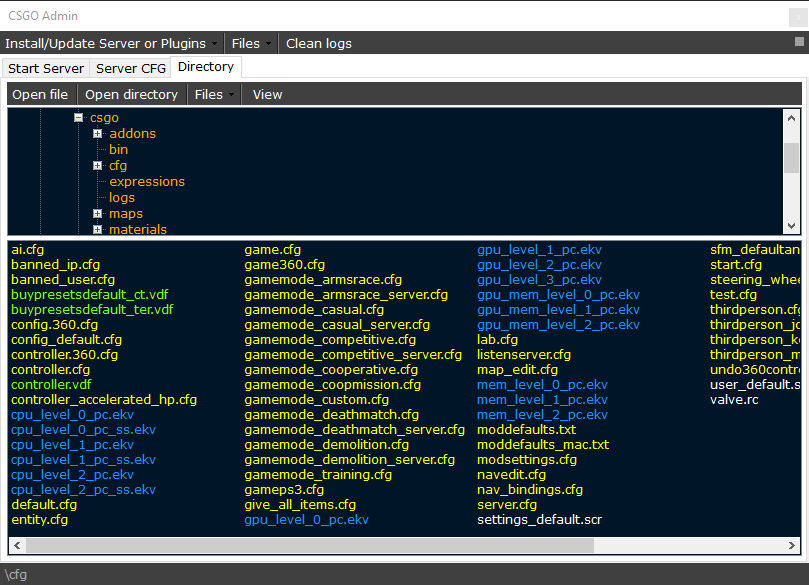Click tree scrollbar up arrow

(791, 118)
